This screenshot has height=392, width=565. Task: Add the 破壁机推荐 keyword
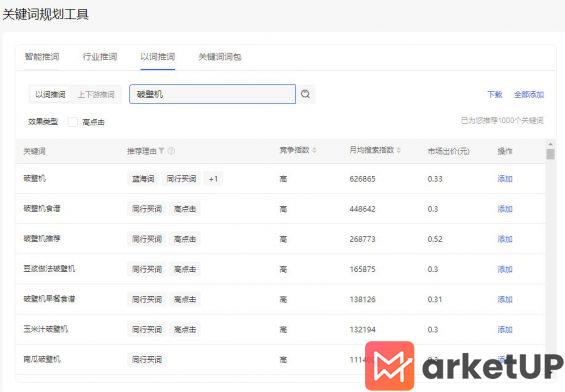click(505, 239)
